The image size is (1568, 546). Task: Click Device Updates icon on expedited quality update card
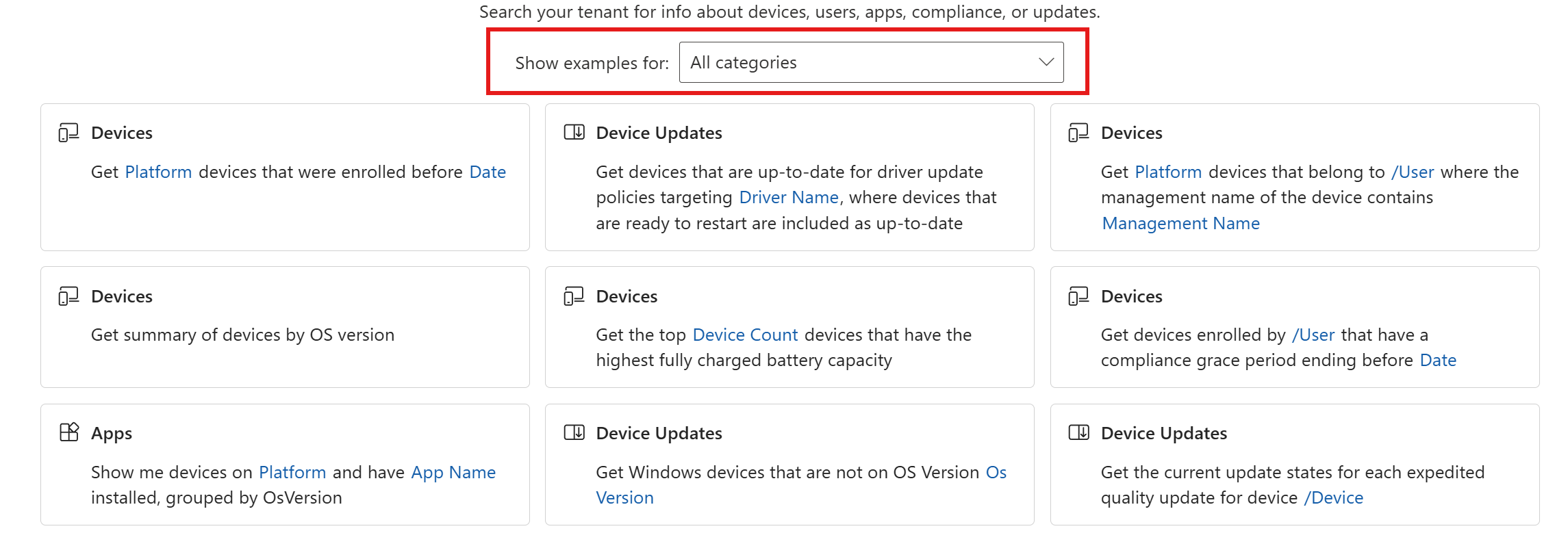point(1078,432)
